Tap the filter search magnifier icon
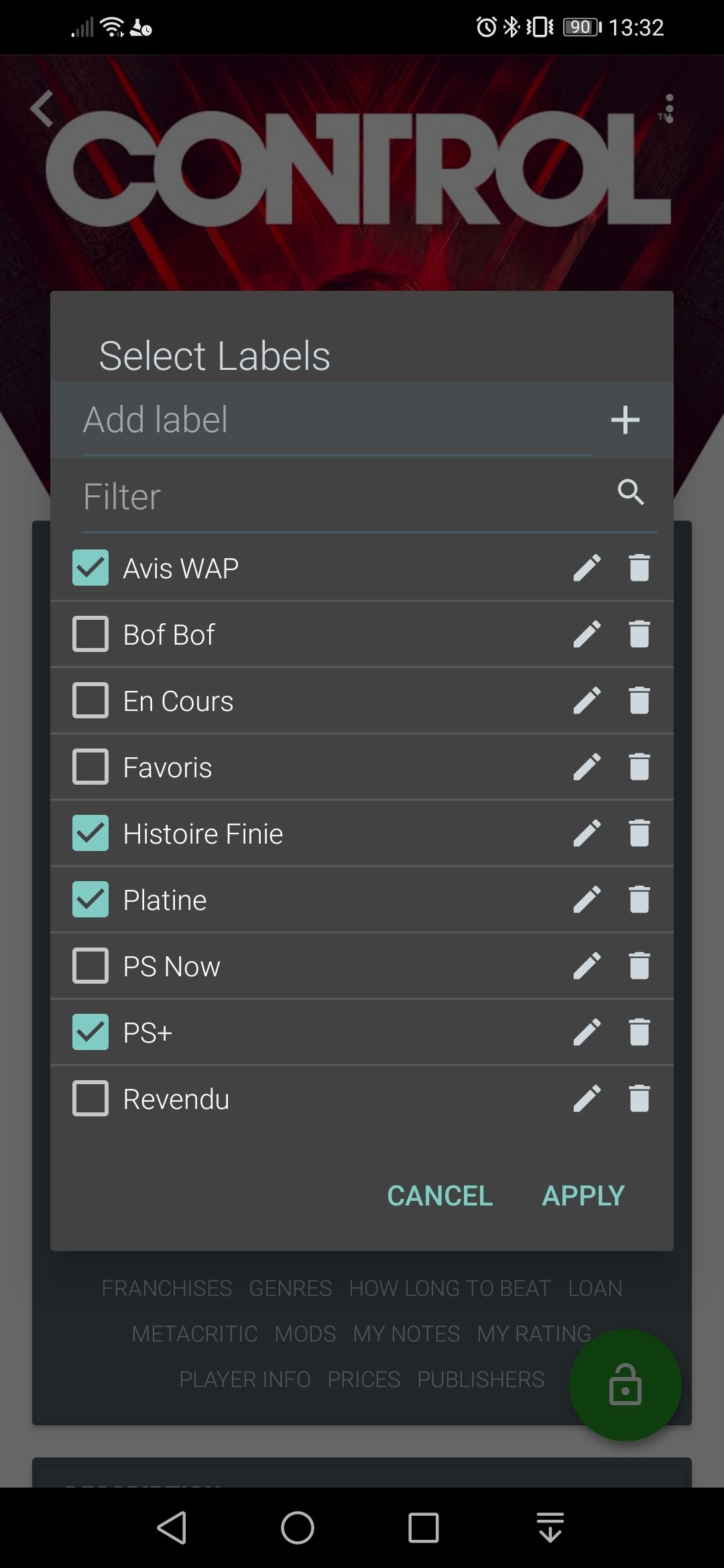The image size is (724, 1568). pyautogui.click(x=630, y=493)
